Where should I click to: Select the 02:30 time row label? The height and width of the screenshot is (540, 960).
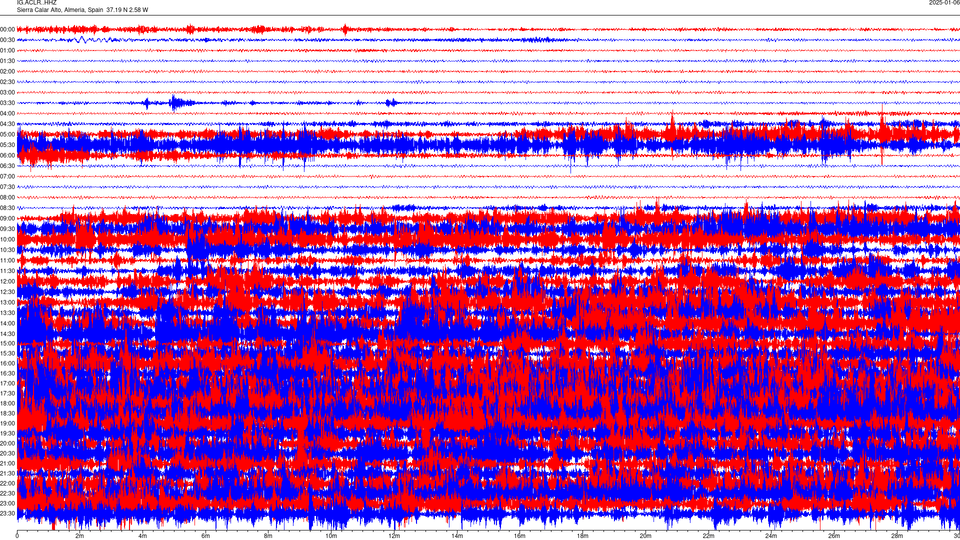7,82
